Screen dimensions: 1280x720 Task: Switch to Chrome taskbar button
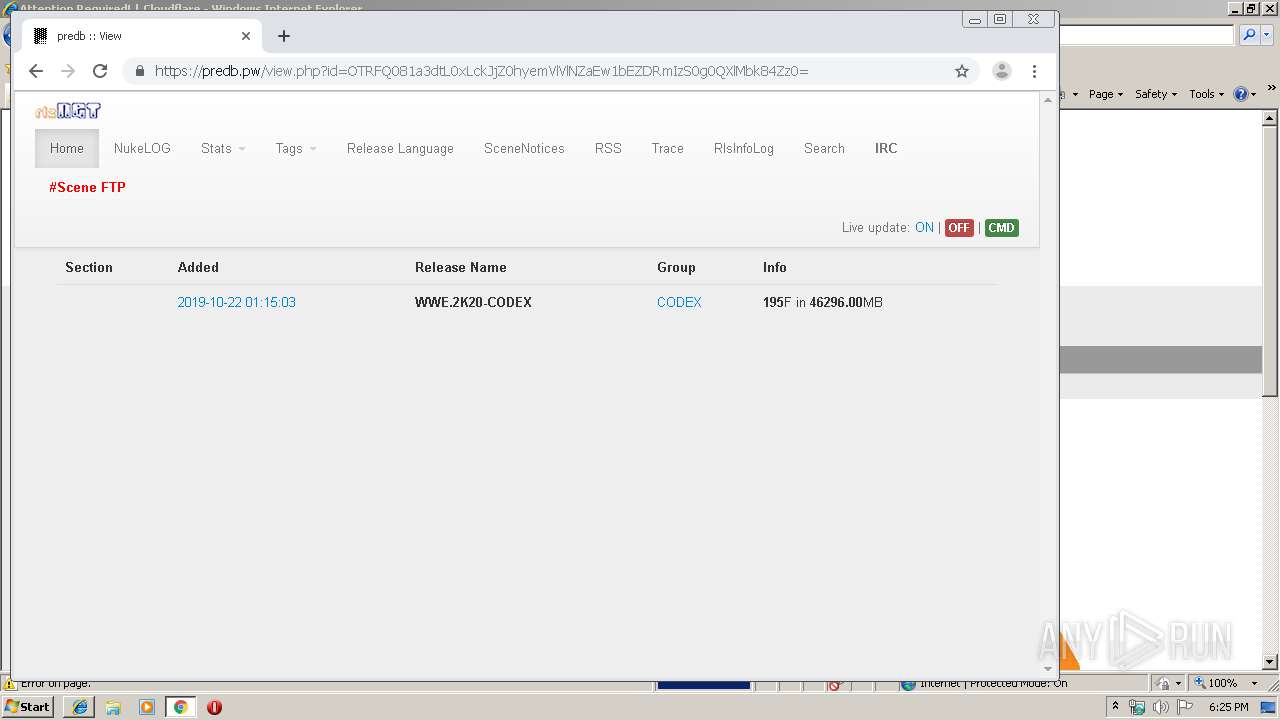click(x=181, y=707)
